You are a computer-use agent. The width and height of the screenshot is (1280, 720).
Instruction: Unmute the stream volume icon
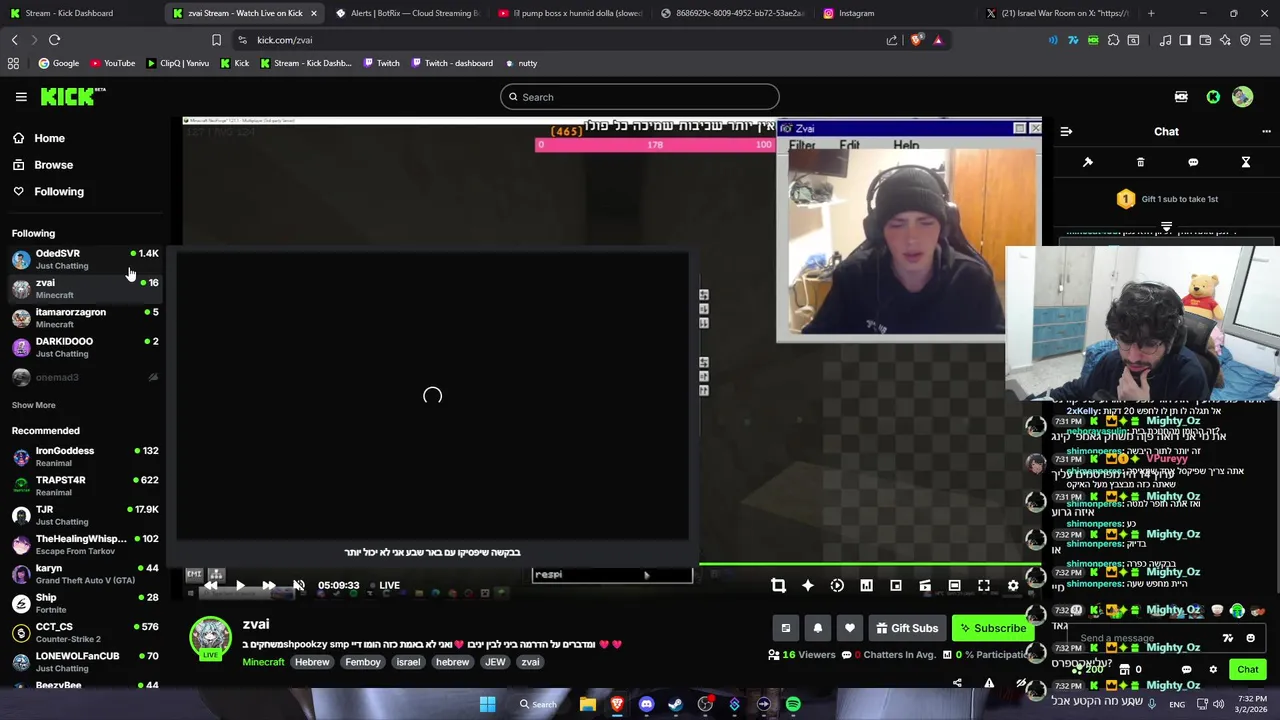coord(298,586)
